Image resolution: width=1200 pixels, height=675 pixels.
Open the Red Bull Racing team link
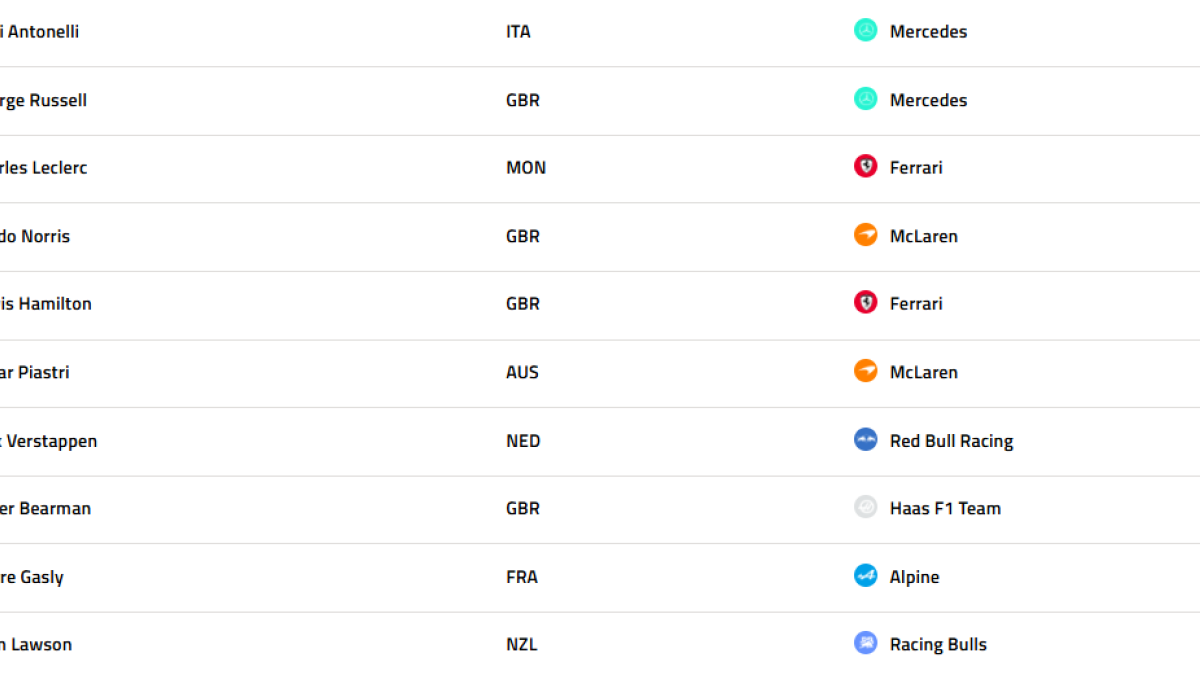coord(951,441)
